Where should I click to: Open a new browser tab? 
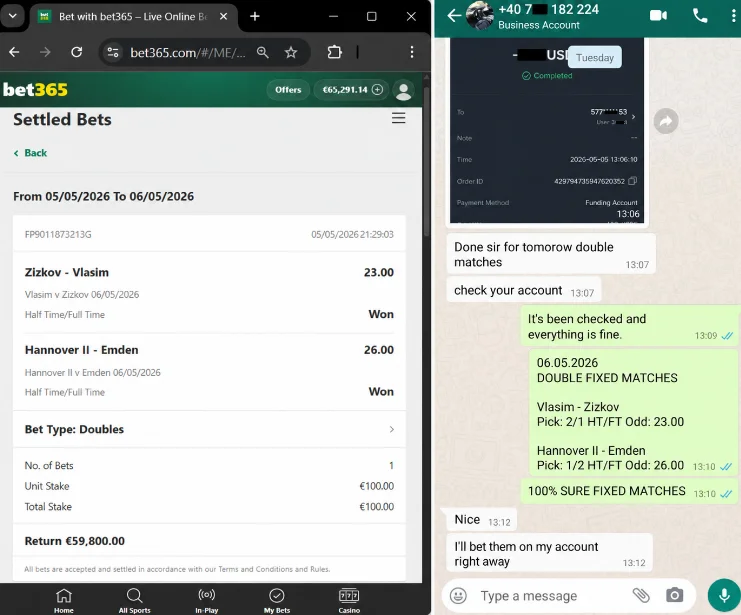coord(255,17)
